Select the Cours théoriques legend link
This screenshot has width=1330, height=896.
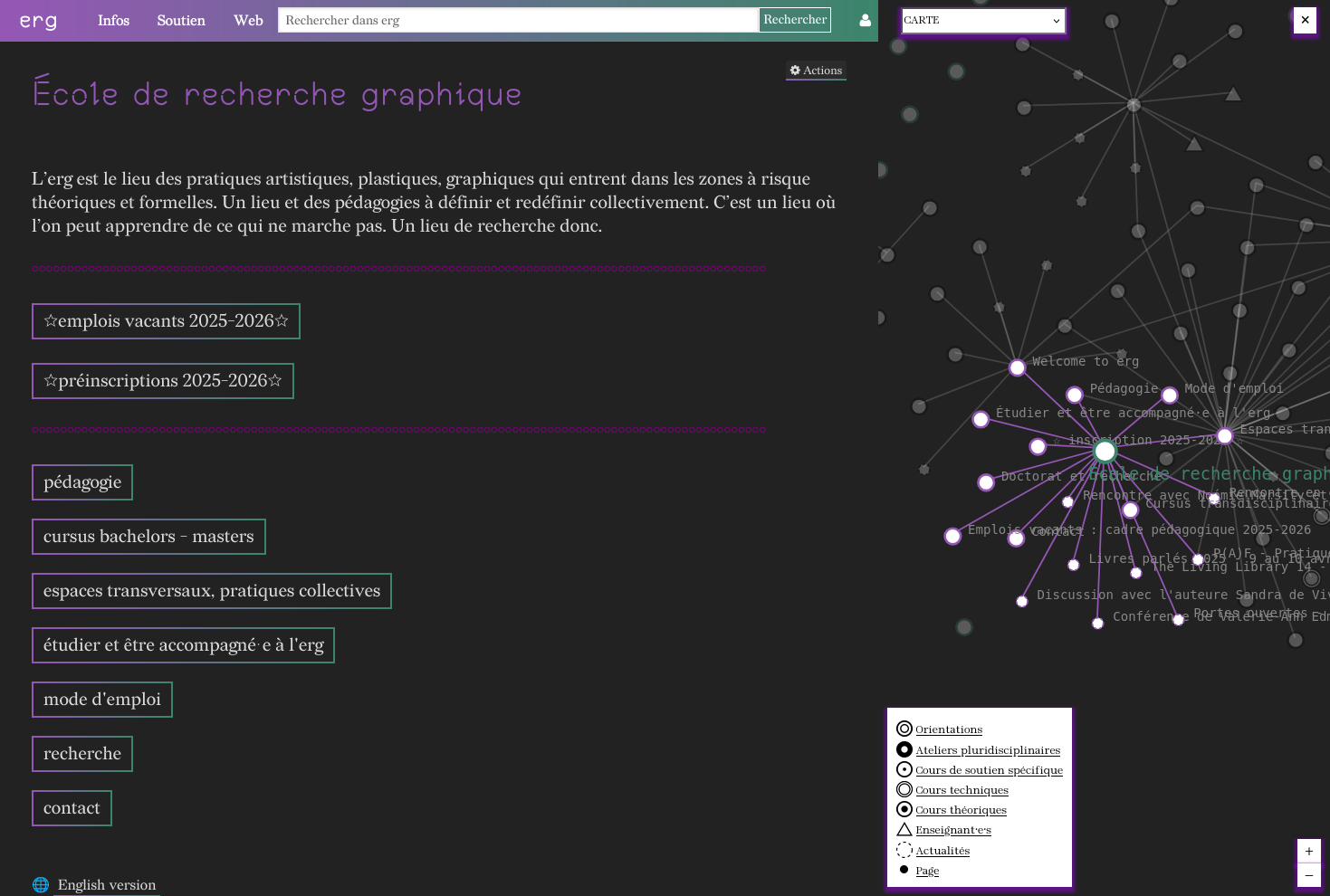[x=961, y=810]
